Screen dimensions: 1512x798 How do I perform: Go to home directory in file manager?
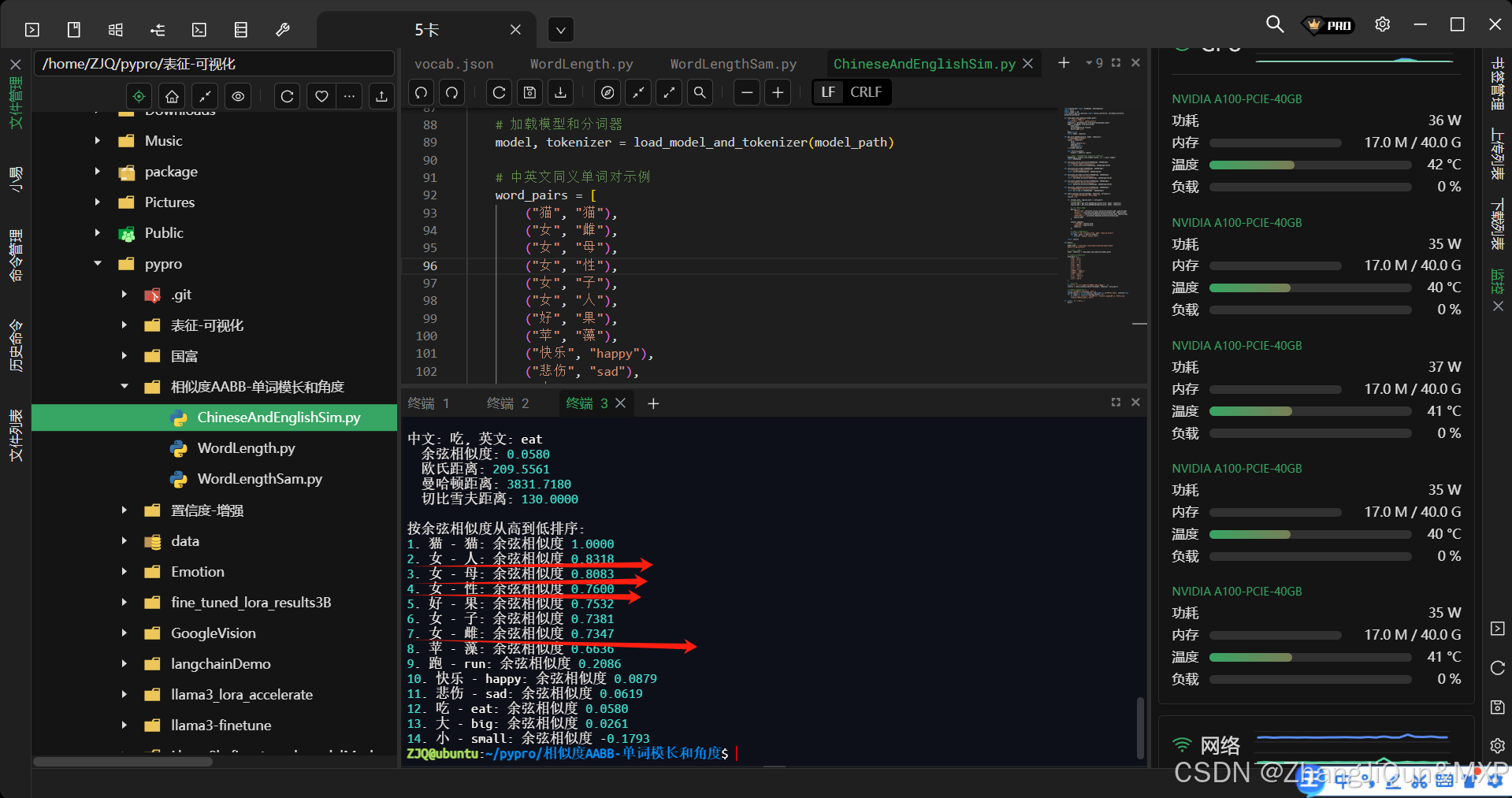point(172,96)
